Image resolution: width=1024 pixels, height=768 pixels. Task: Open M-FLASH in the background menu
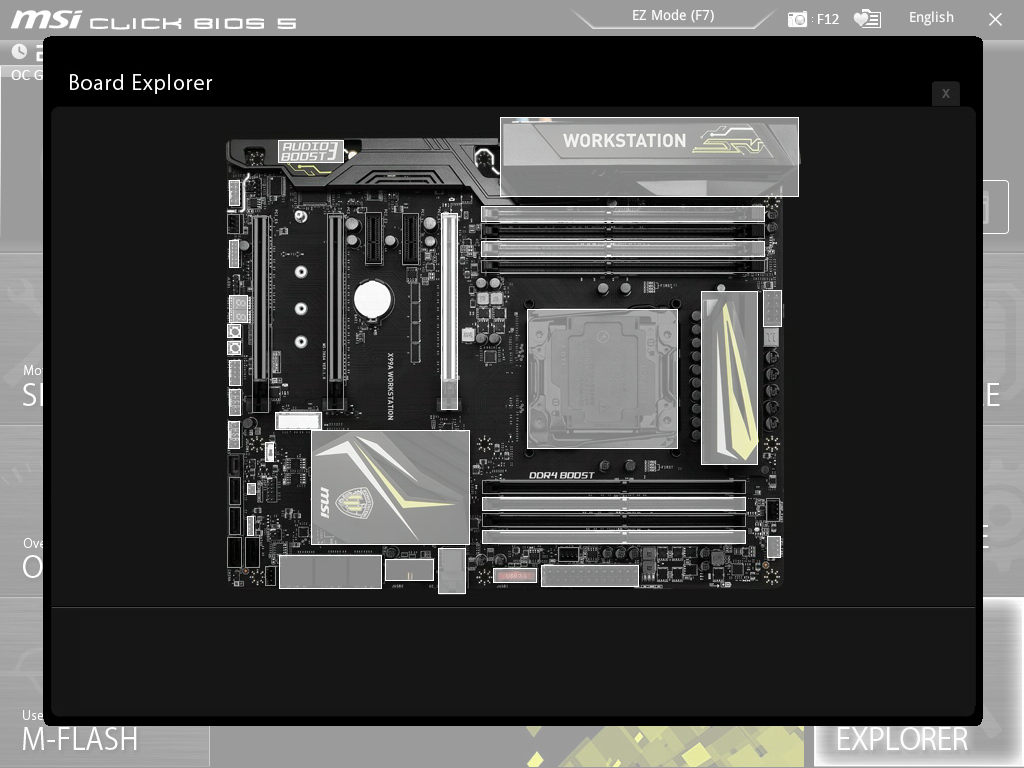(x=80, y=739)
